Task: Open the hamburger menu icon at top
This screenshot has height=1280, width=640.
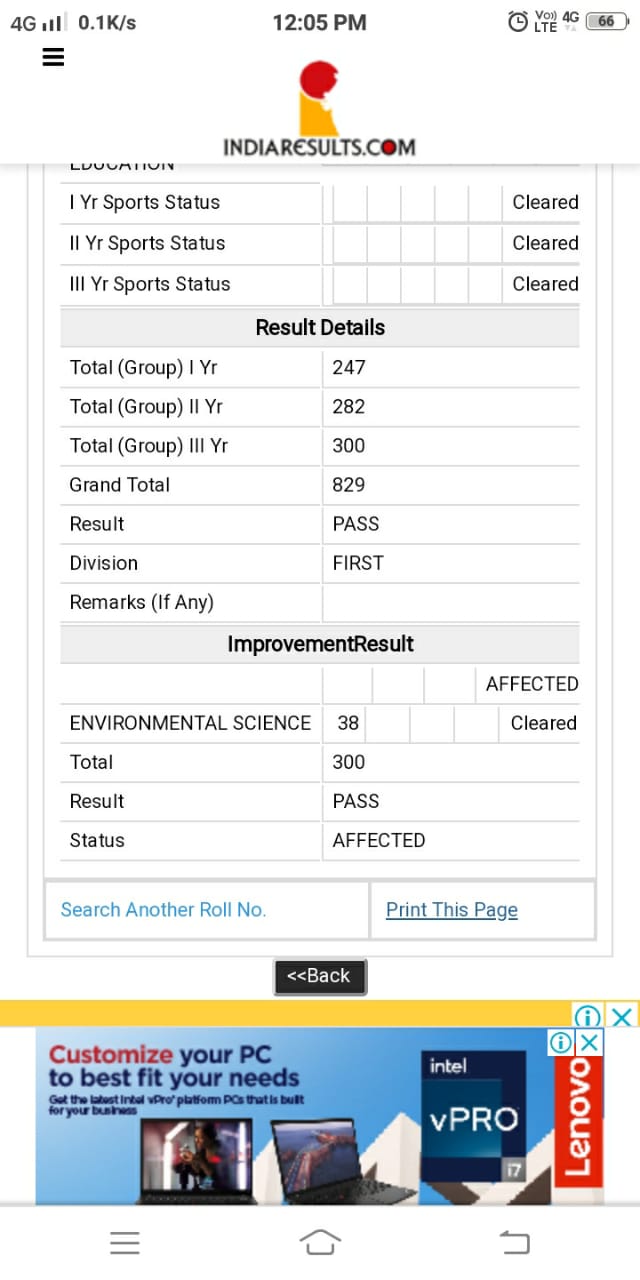Action: click(x=53, y=57)
